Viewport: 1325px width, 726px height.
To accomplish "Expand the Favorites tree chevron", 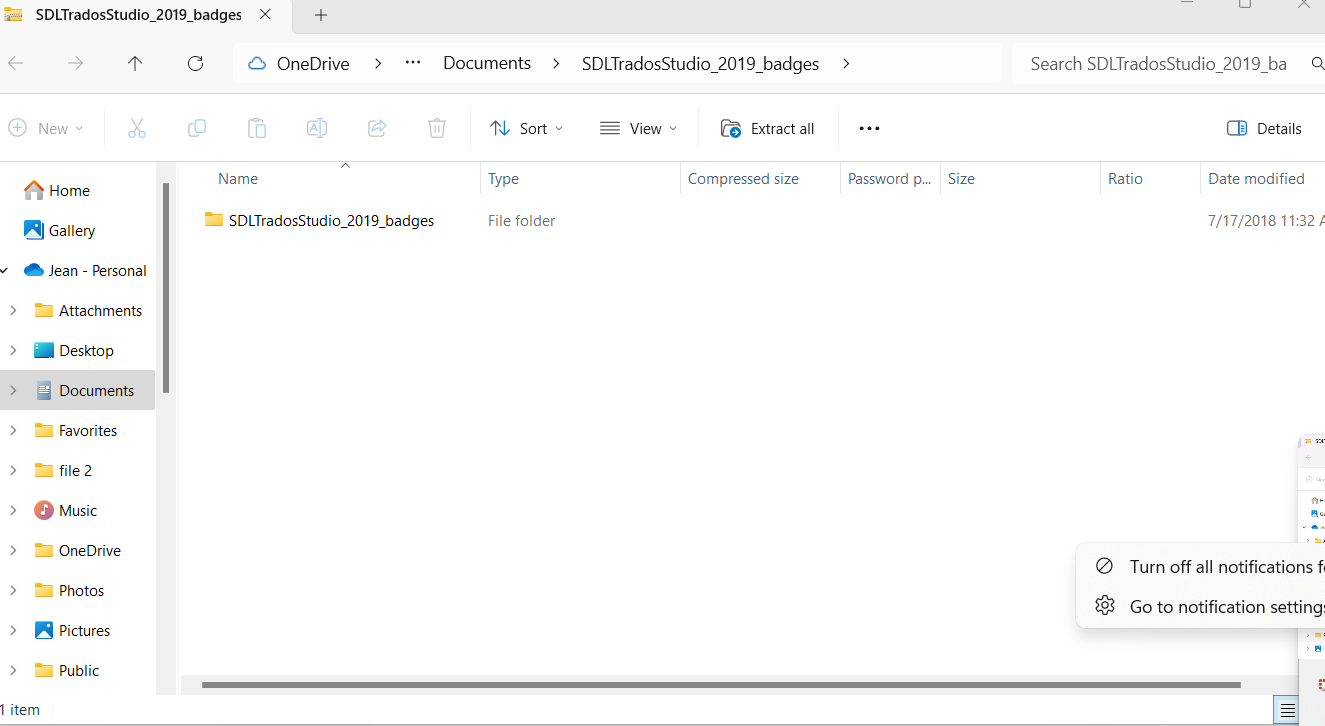I will (13, 430).
